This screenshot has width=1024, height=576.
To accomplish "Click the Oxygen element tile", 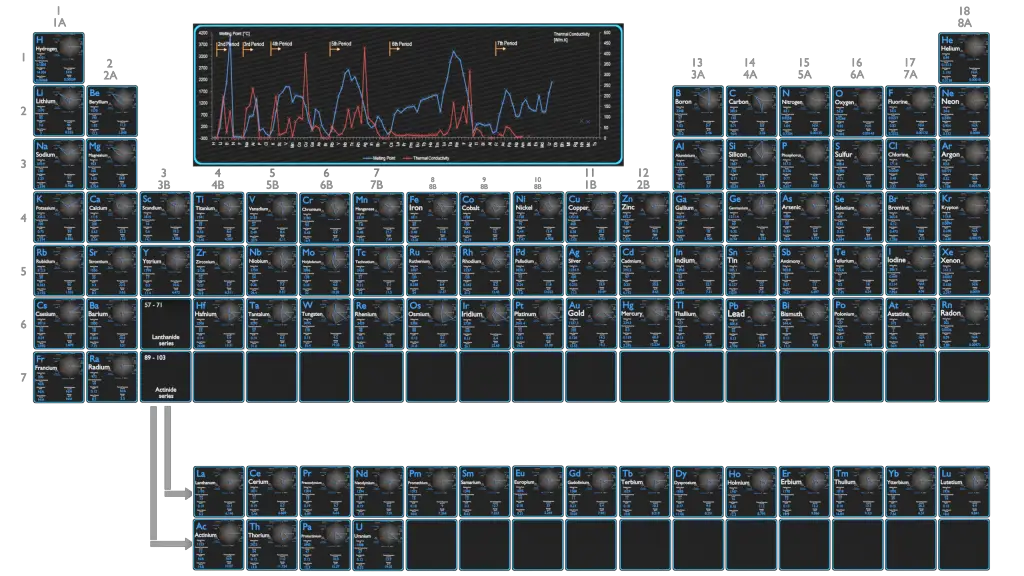I will coord(858,111).
